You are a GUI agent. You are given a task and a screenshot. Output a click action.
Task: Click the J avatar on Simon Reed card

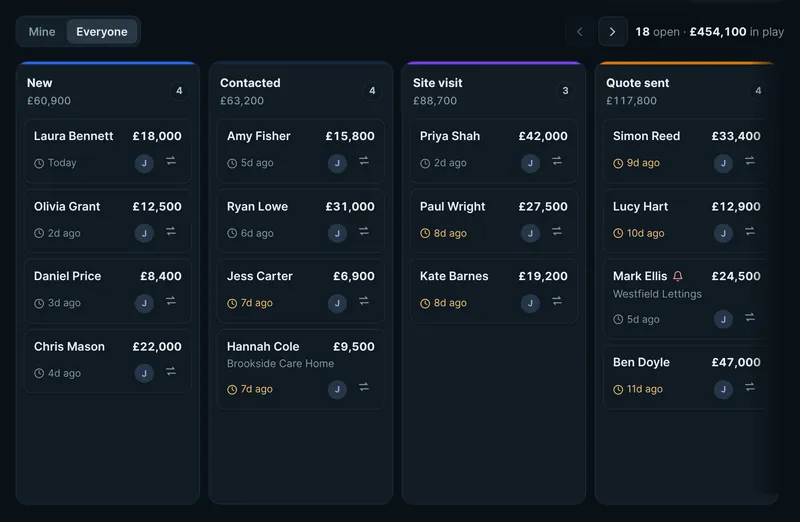point(723,163)
